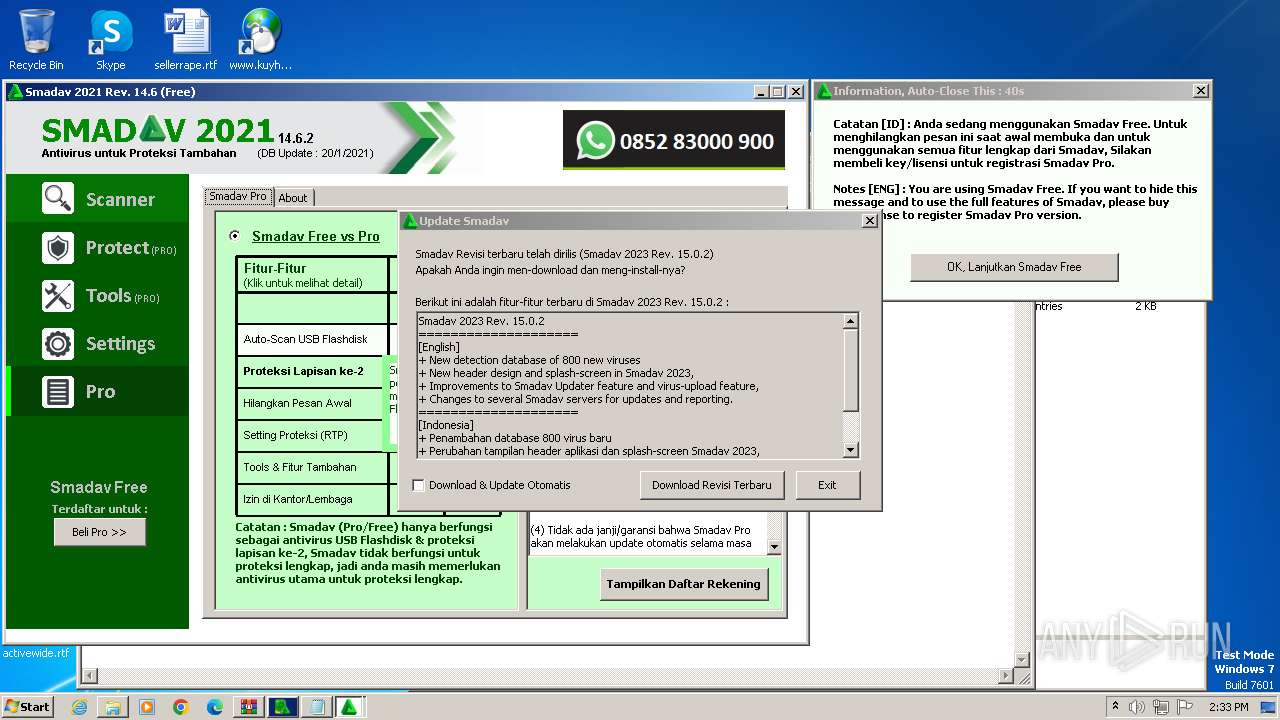Click the network tray icon

(1161, 707)
